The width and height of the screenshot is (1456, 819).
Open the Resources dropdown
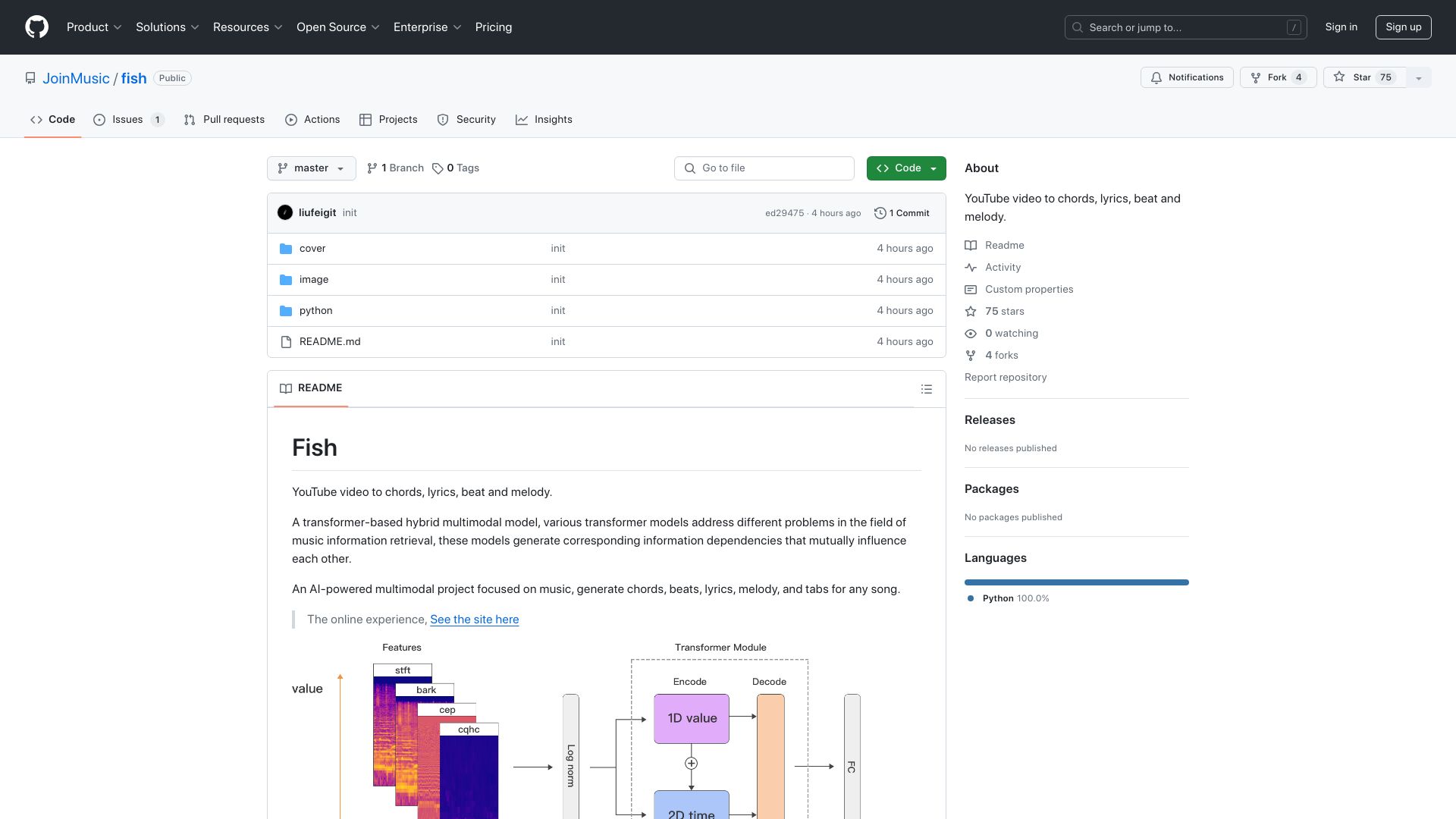248,27
